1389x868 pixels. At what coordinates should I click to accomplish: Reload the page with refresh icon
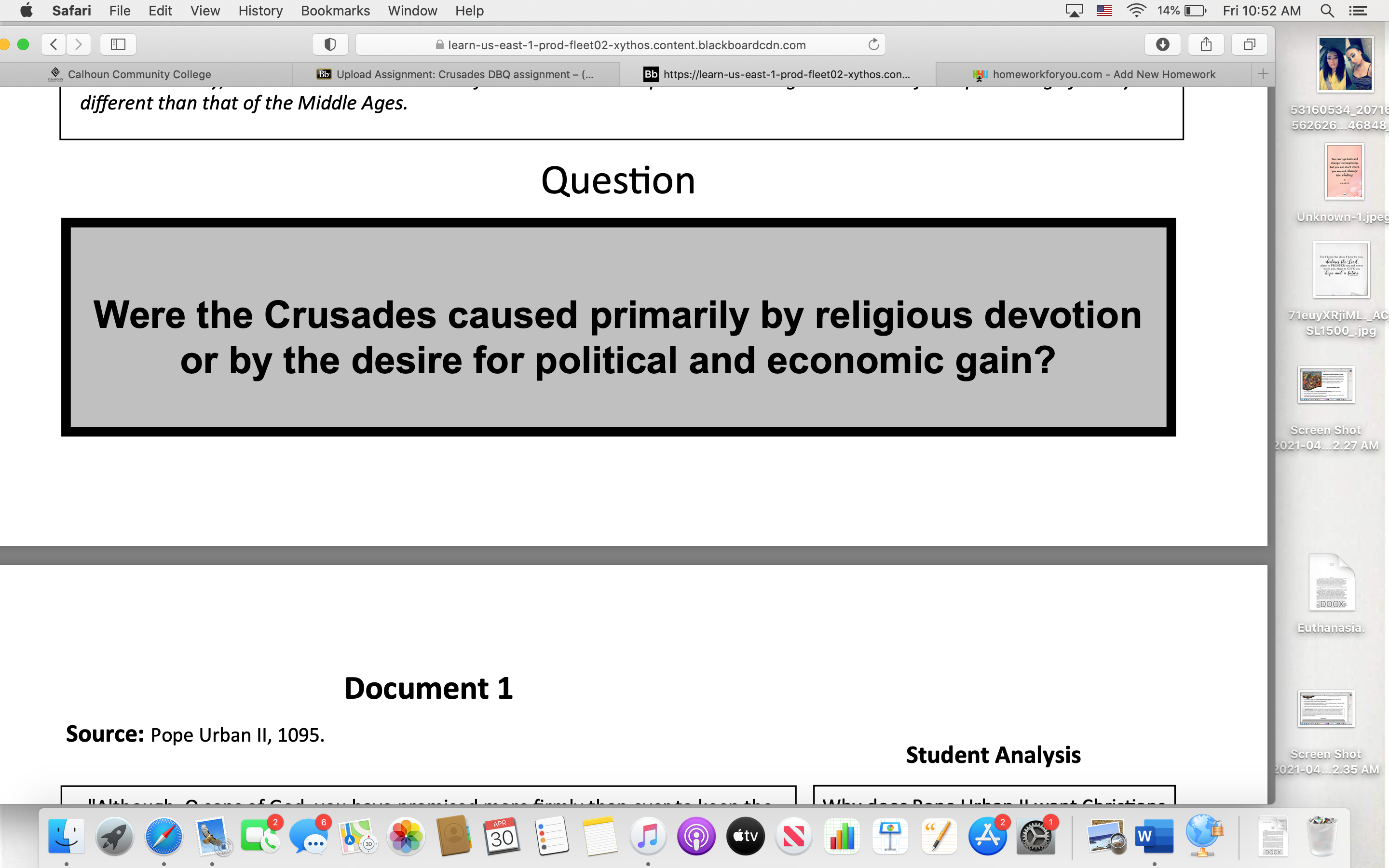point(873,44)
